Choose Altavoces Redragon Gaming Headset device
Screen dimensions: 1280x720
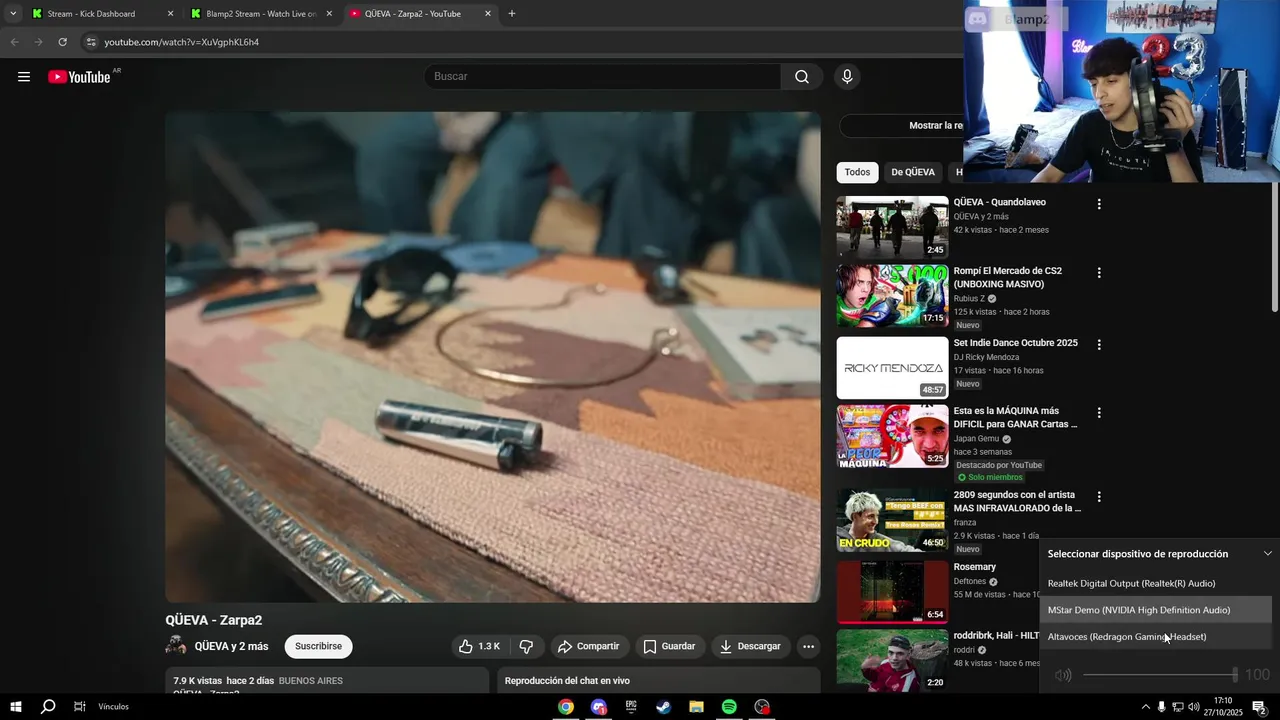click(1157, 637)
